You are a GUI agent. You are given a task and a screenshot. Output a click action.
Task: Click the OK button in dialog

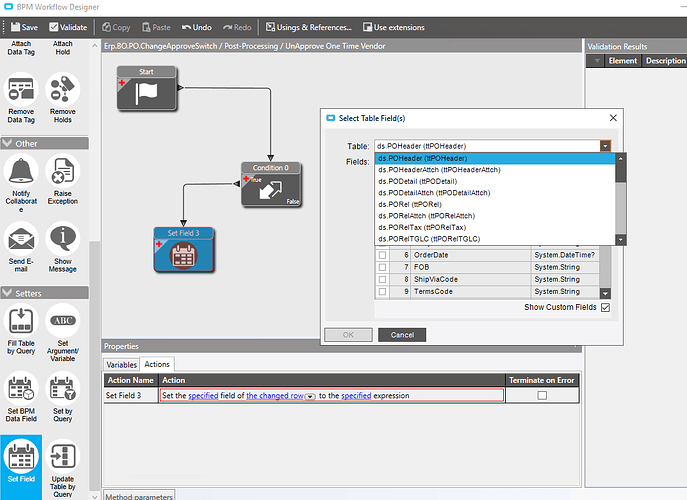point(348,335)
